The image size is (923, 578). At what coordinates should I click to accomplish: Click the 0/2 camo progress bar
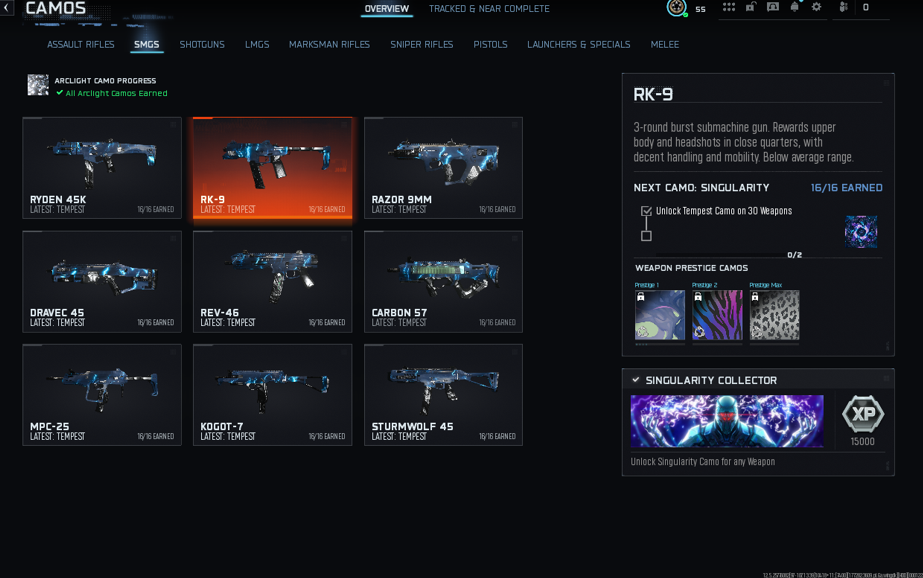(721, 255)
